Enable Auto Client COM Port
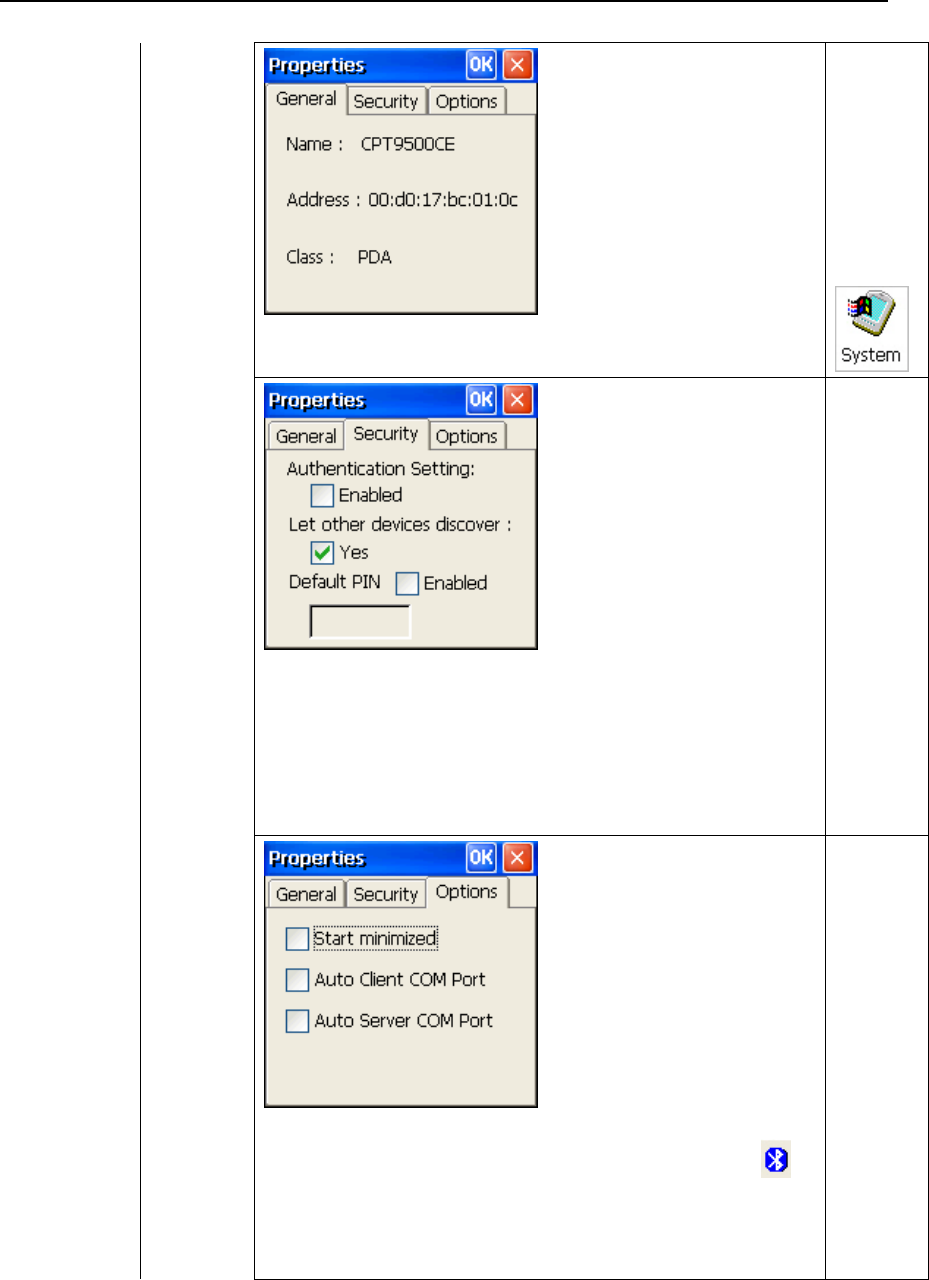 [x=297, y=980]
